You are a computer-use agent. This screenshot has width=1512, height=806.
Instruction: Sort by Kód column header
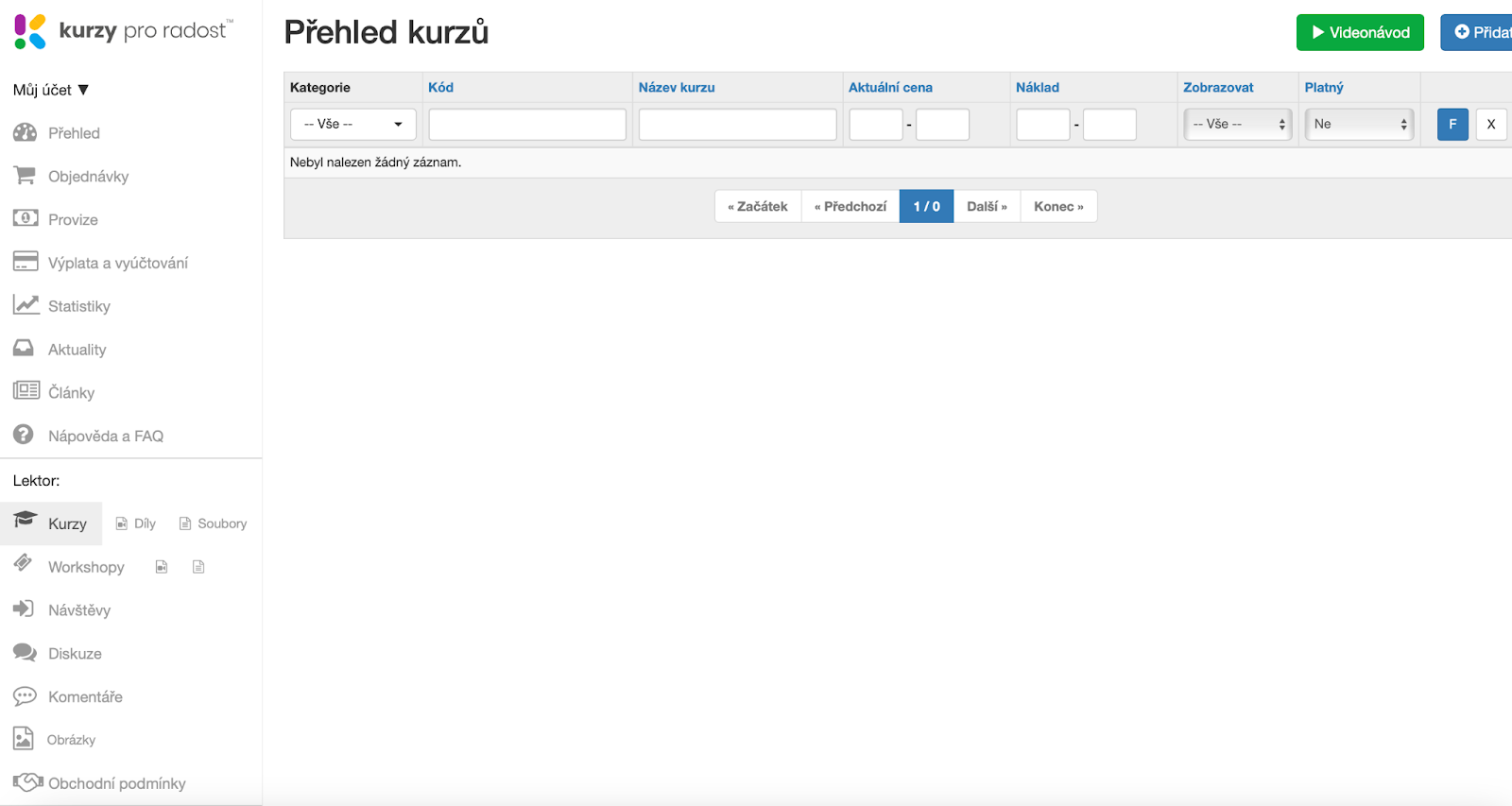click(x=440, y=87)
